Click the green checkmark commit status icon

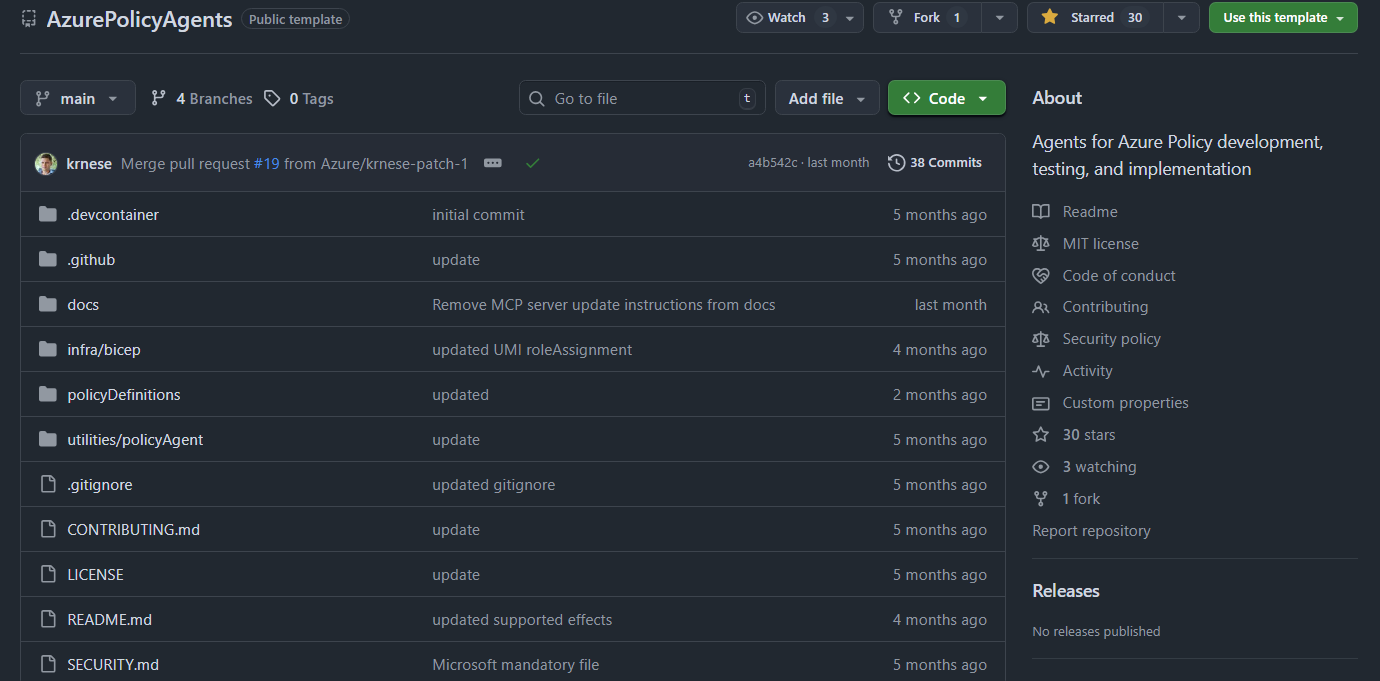(533, 163)
